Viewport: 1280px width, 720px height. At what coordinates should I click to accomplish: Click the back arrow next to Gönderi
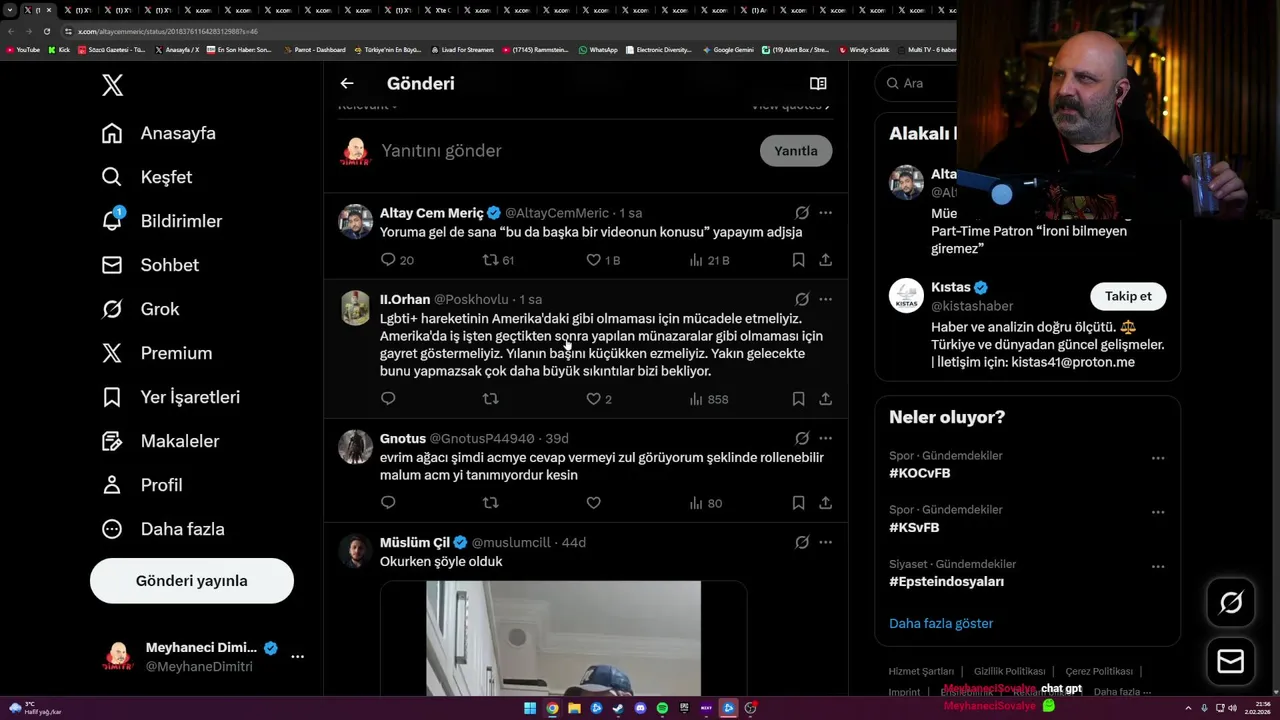(x=347, y=84)
